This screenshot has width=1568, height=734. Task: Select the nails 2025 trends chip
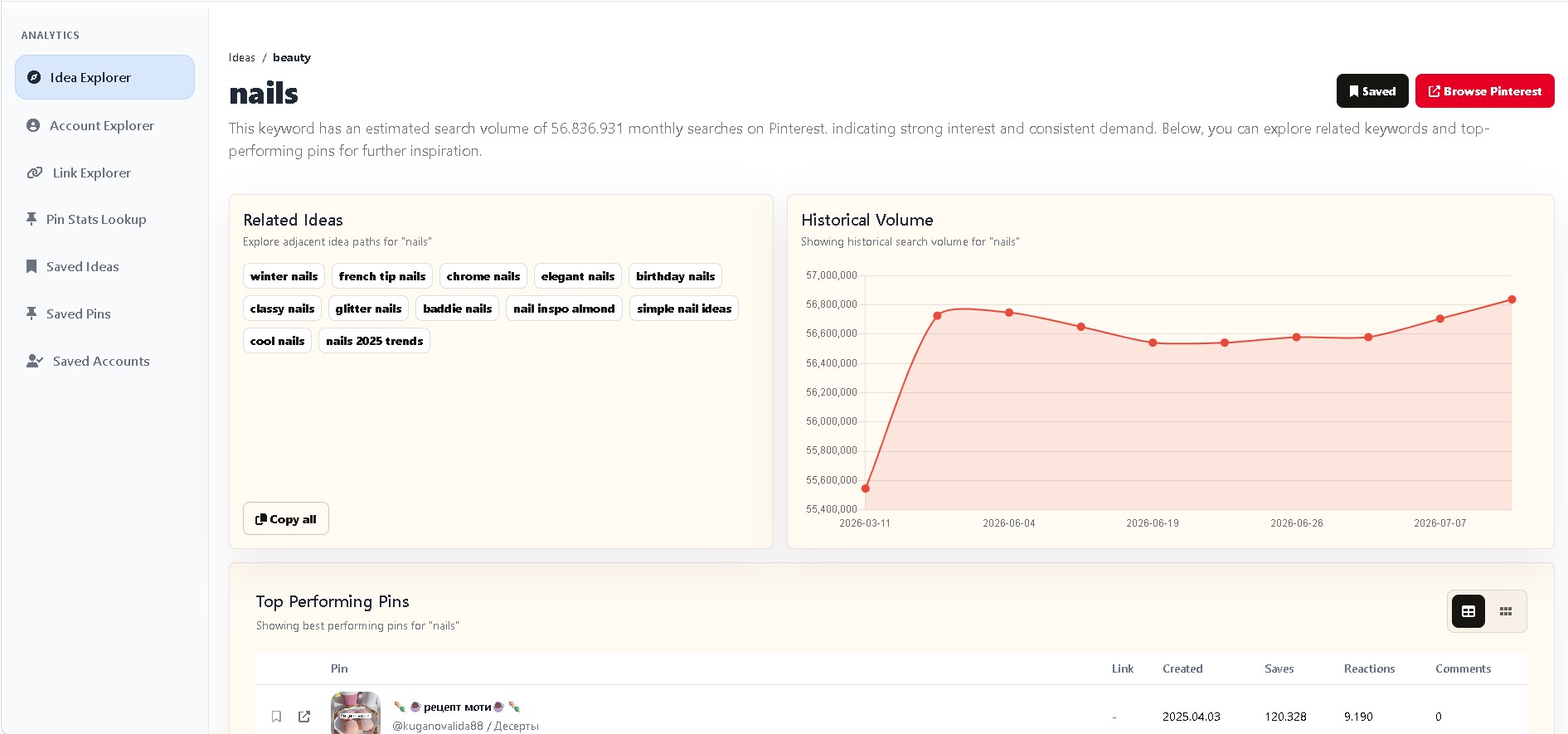point(374,341)
